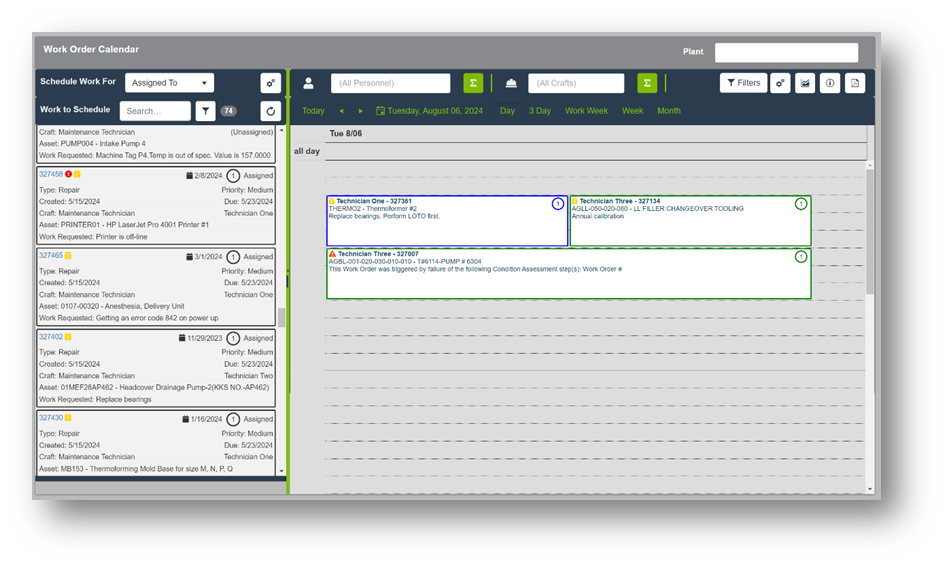Click the Today link
Screen dimensions: 946x565
tap(313, 111)
